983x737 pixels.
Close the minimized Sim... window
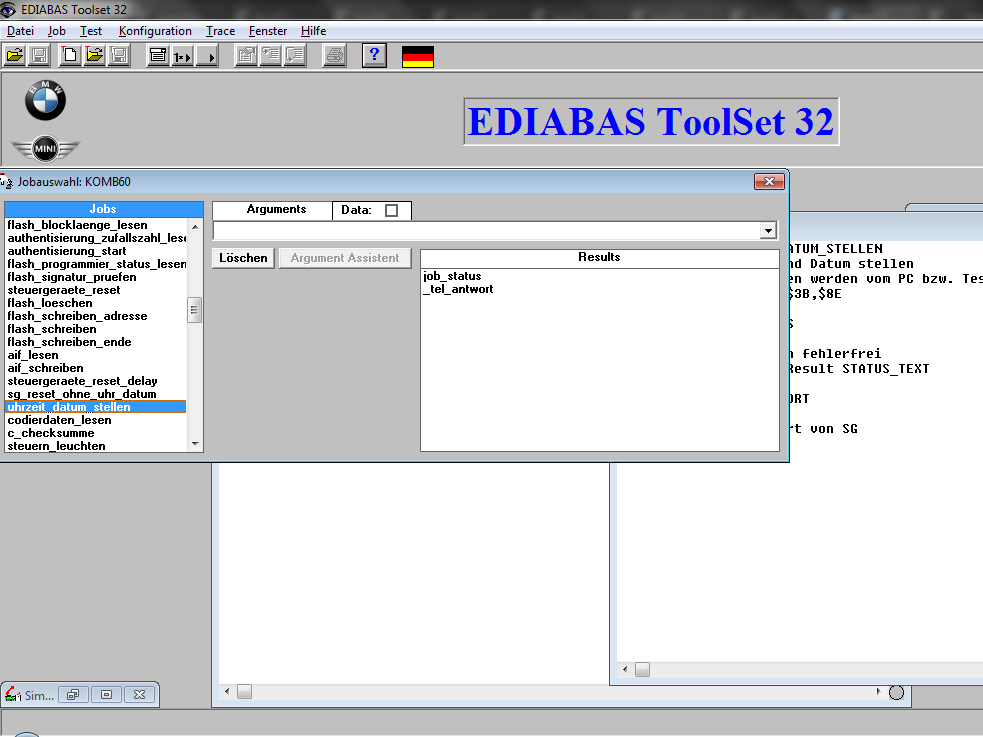coord(140,694)
